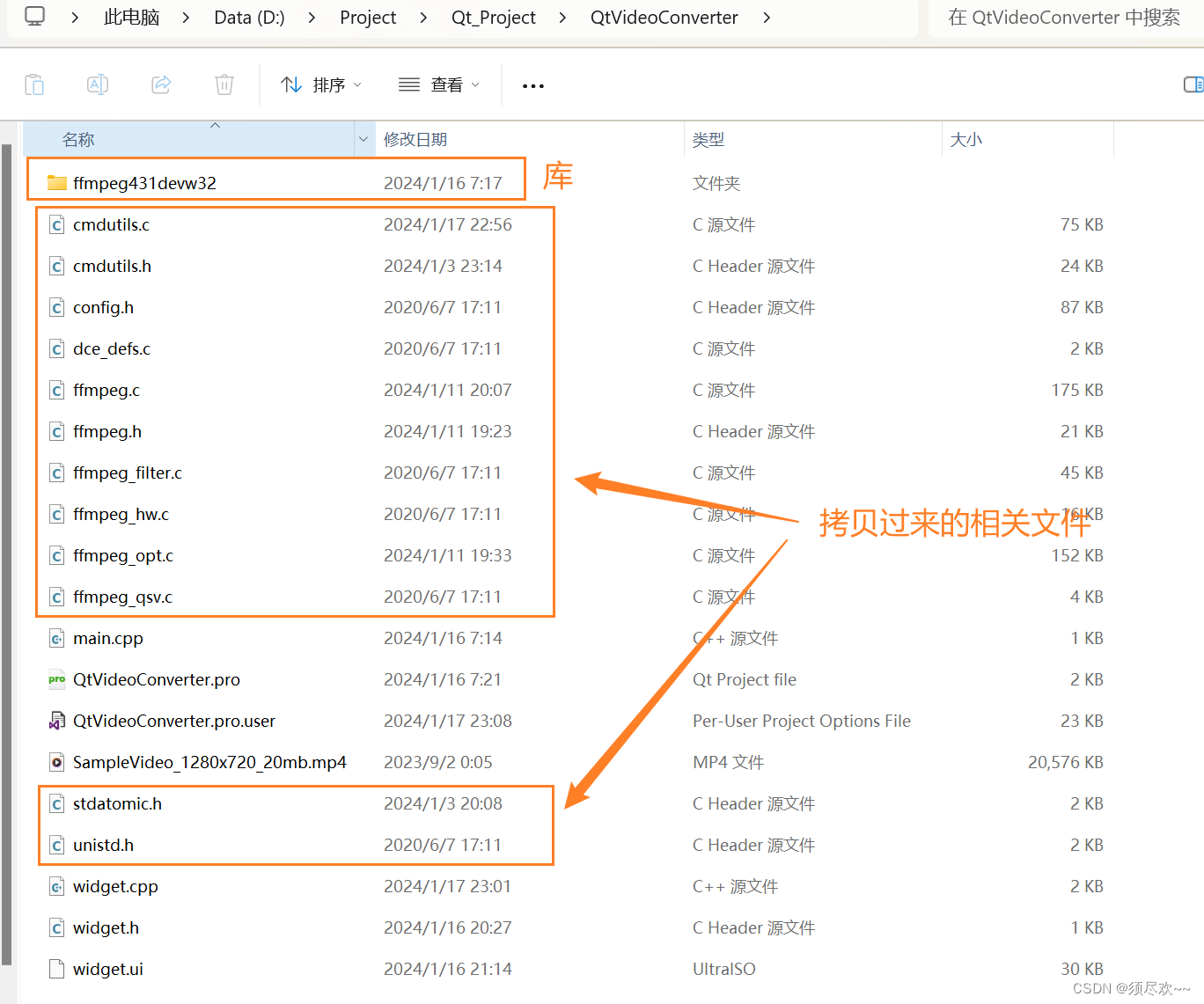This screenshot has width=1204, height=1004.
Task: Click the vertical scrollbar on left edge
Action: click(7, 554)
